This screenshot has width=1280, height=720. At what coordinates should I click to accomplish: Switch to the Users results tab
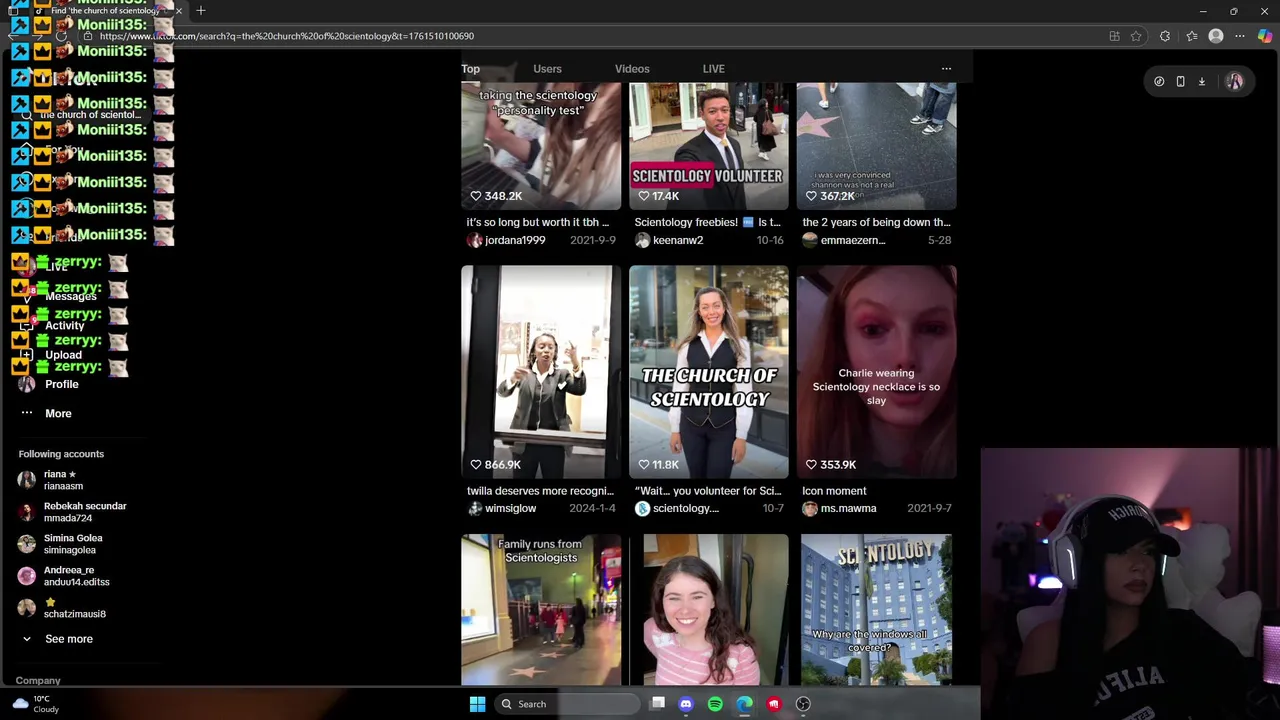(547, 69)
